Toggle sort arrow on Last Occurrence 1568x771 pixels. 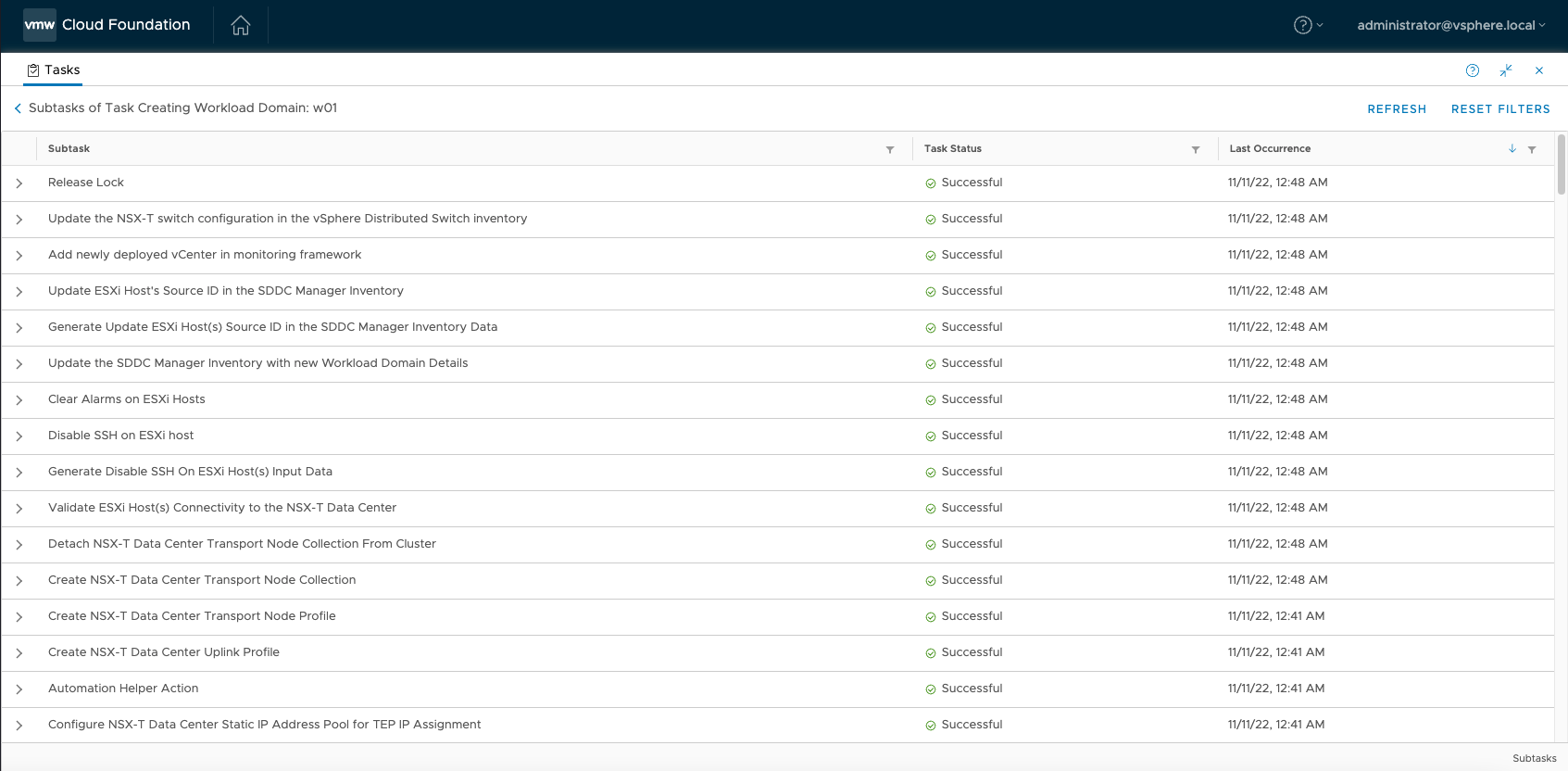click(1512, 148)
